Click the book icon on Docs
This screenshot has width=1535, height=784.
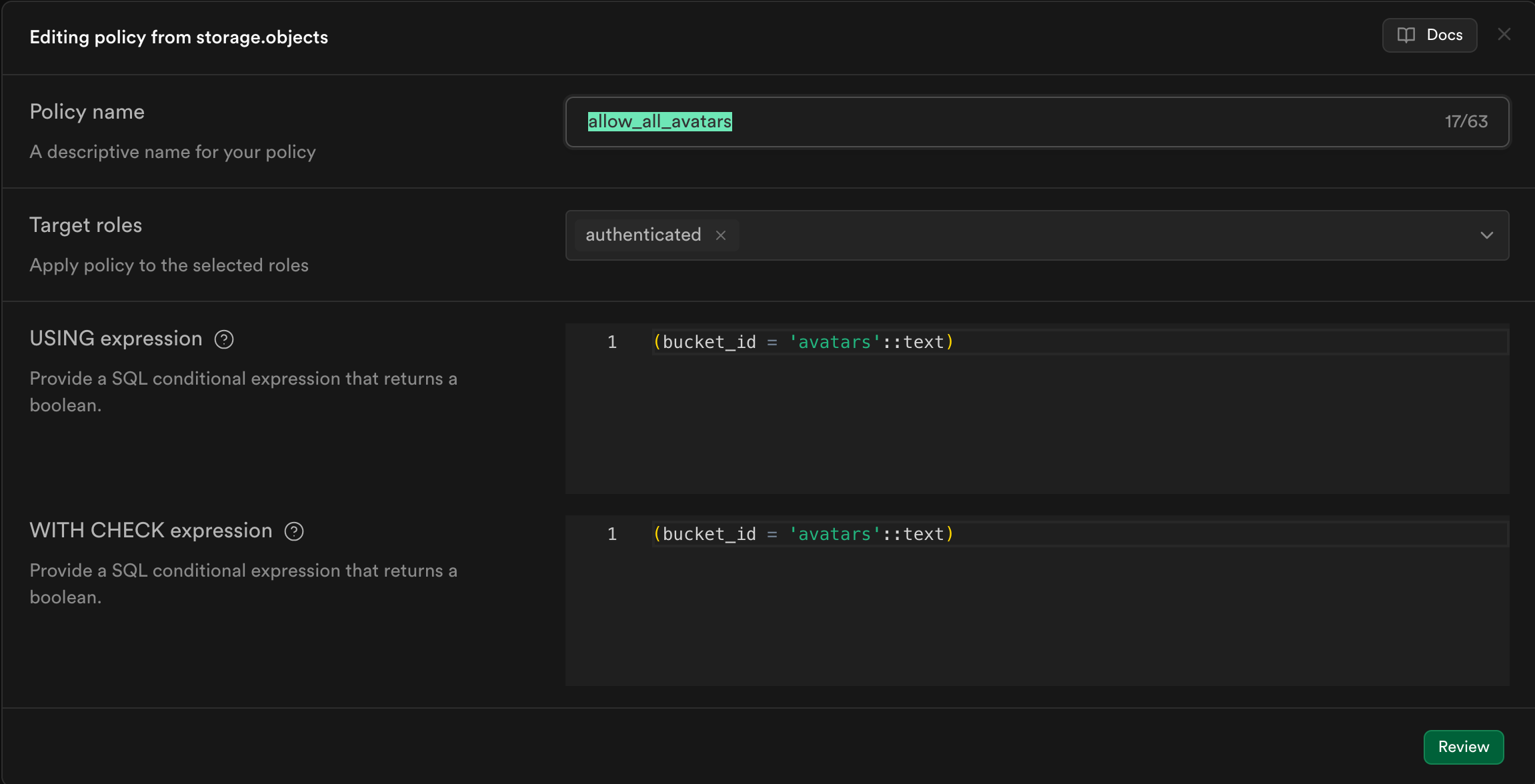pos(1406,35)
